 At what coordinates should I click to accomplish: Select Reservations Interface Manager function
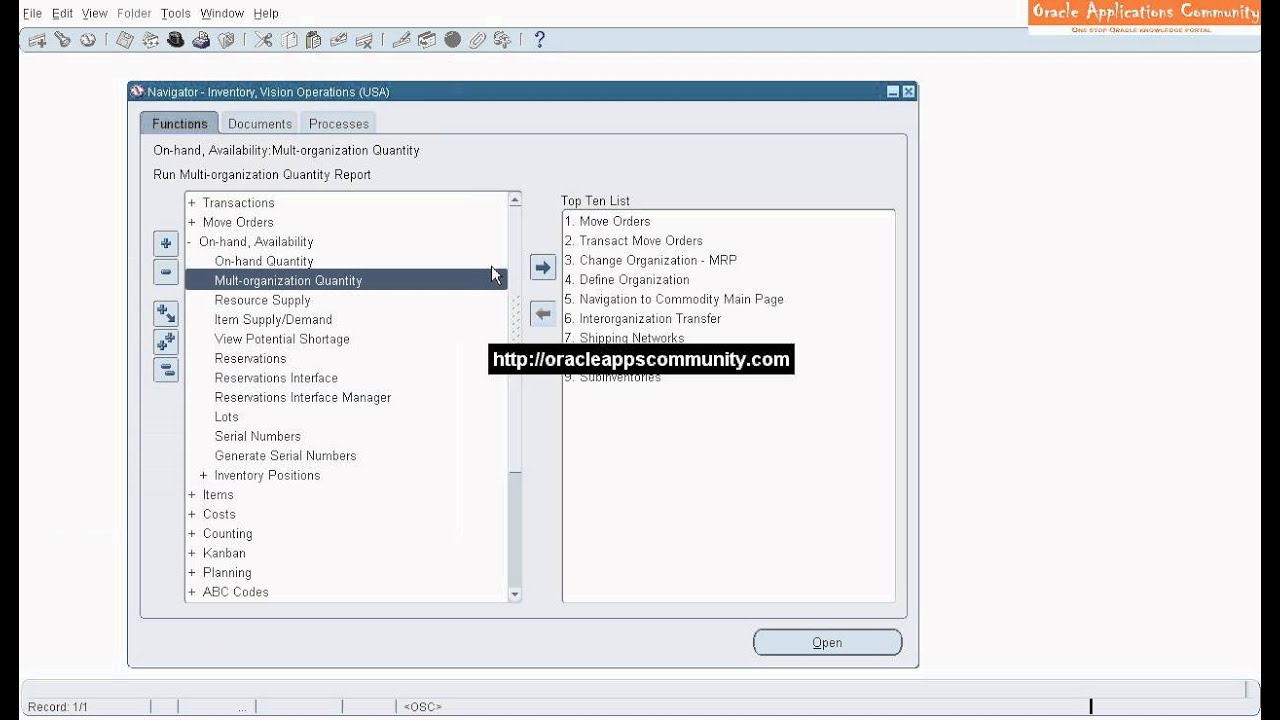point(303,398)
